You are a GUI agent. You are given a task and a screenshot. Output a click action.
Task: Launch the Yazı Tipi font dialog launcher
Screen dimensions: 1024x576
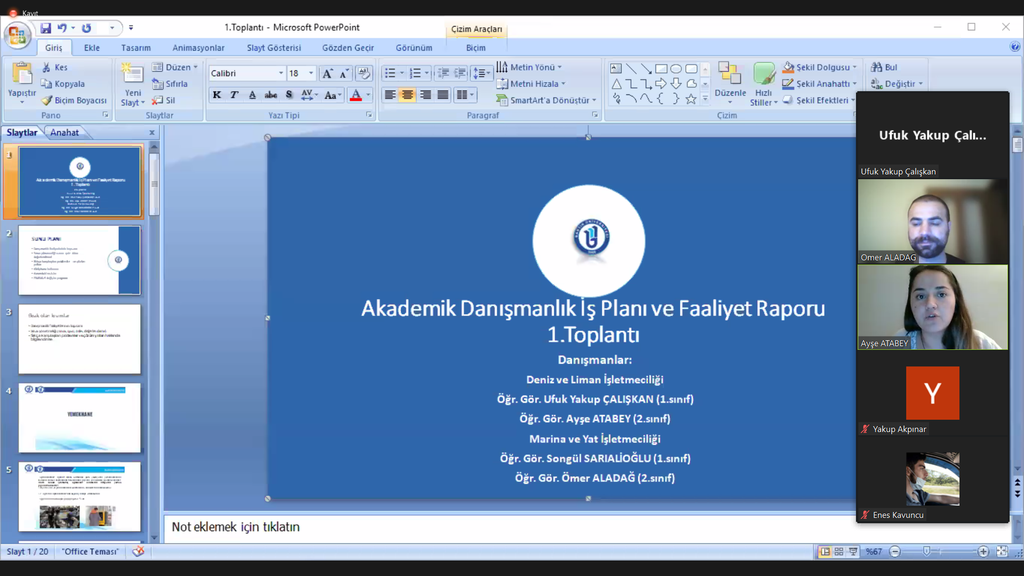pos(369,115)
